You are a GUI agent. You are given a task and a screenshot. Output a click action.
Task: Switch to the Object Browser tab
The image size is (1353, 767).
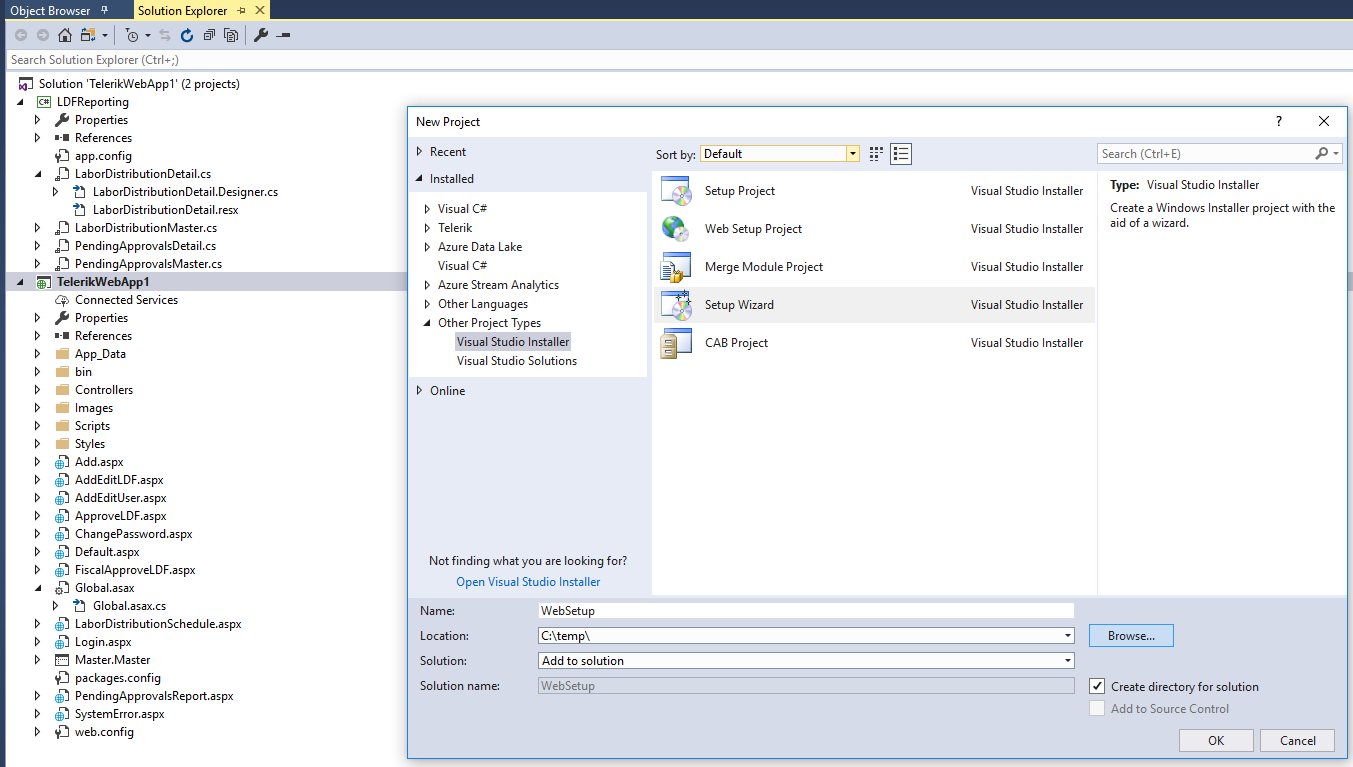pos(50,11)
